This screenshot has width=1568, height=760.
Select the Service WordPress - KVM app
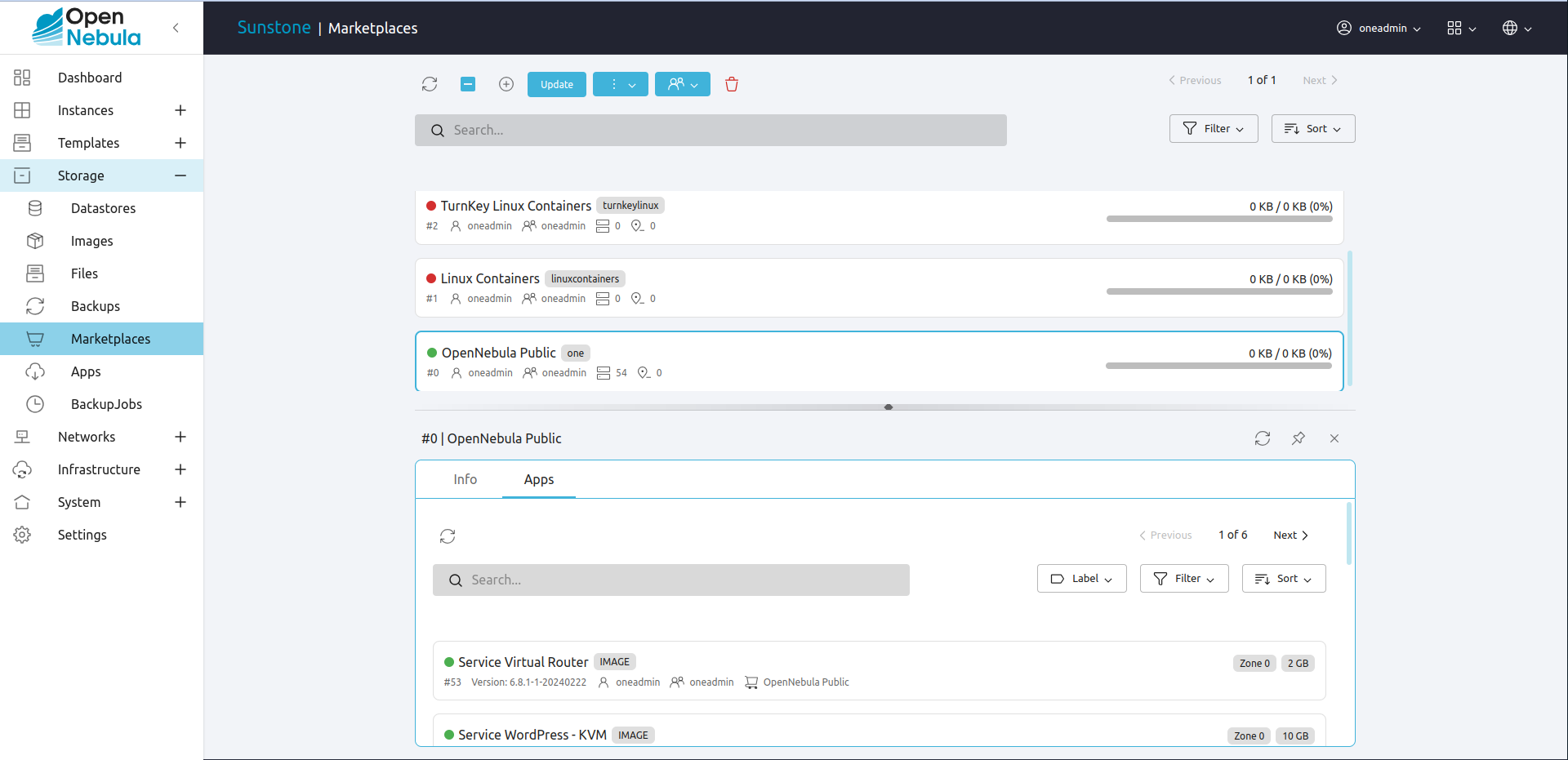pos(879,730)
